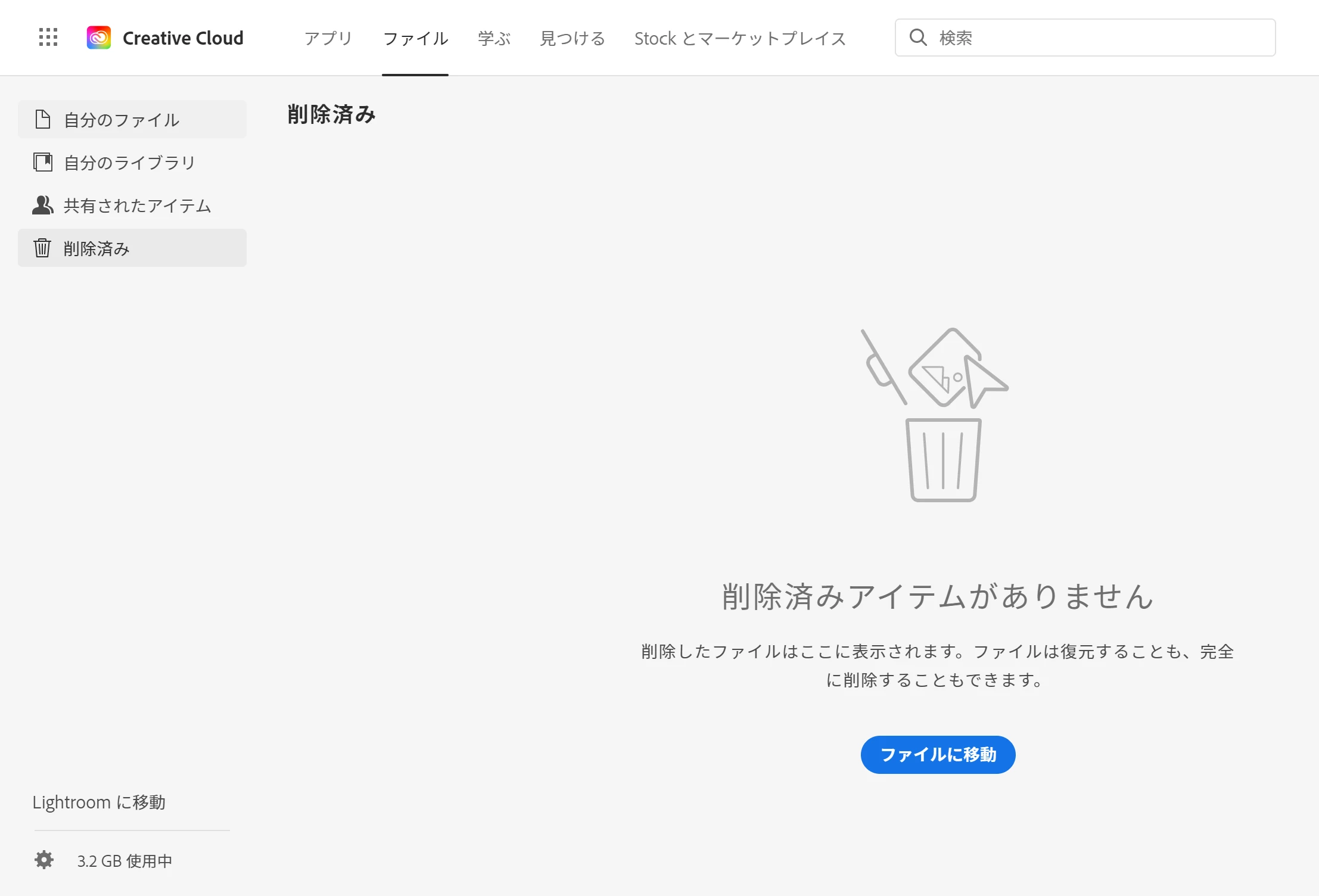Open Stock とマーケットプレイス tab
The image size is (1319, 896).
(740, 38)
